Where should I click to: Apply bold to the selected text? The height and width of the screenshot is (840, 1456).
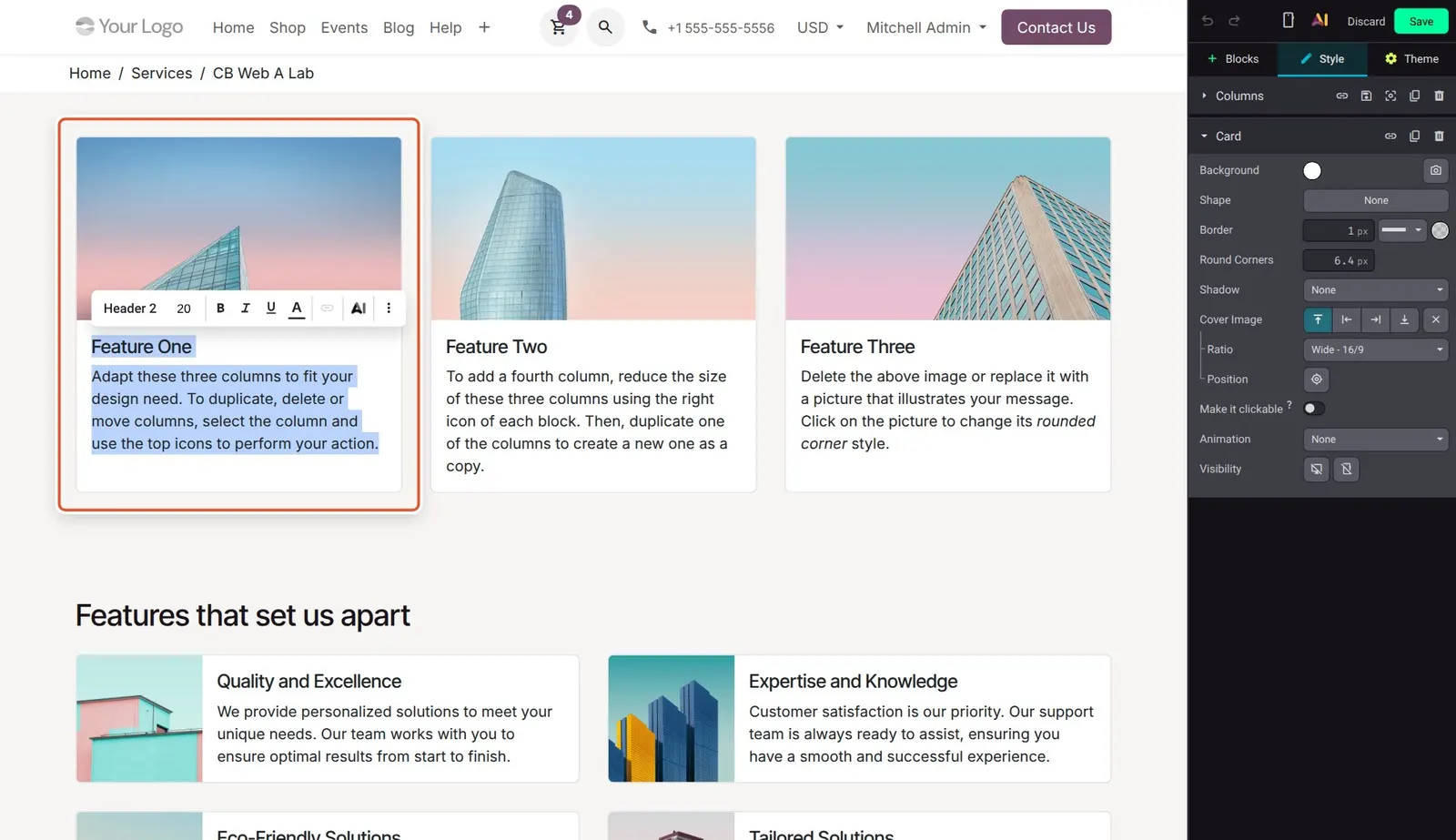[220, 308]
